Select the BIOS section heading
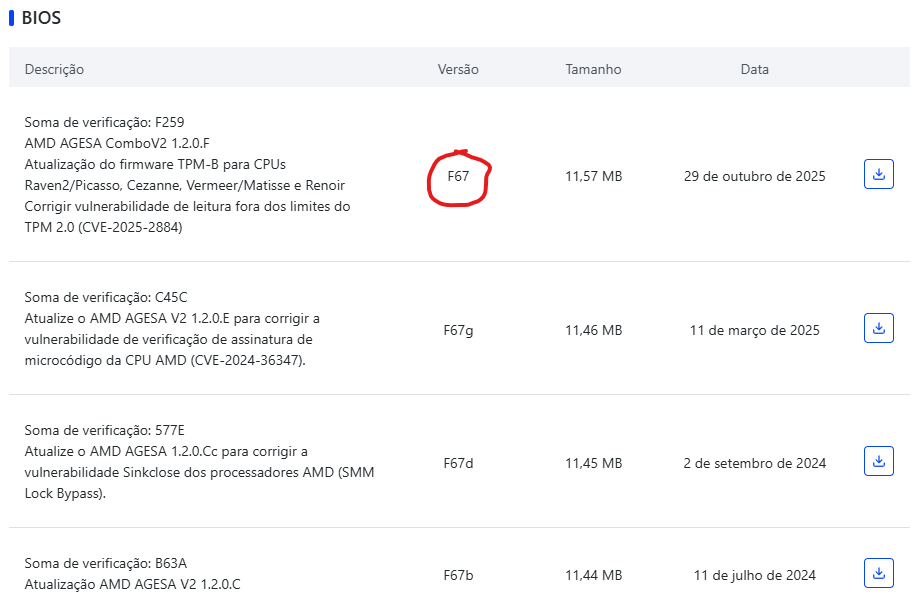921x602 pixels. coord(41,18)
